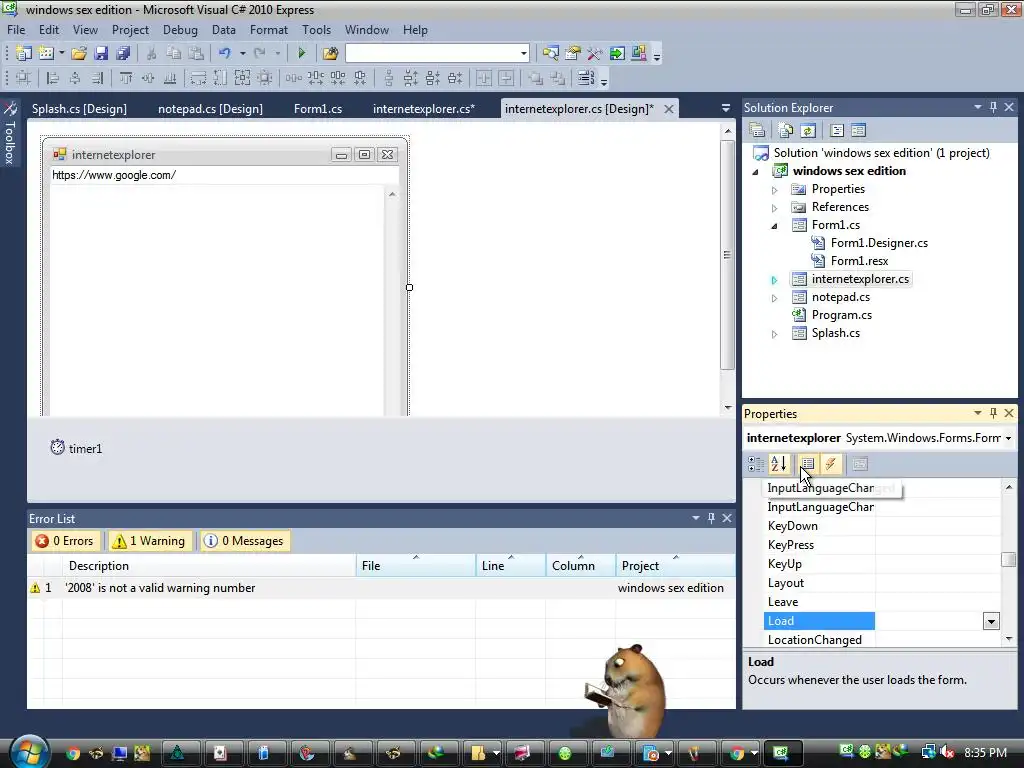Collapse the Form1.cs tree node

[x=775, y=226]
